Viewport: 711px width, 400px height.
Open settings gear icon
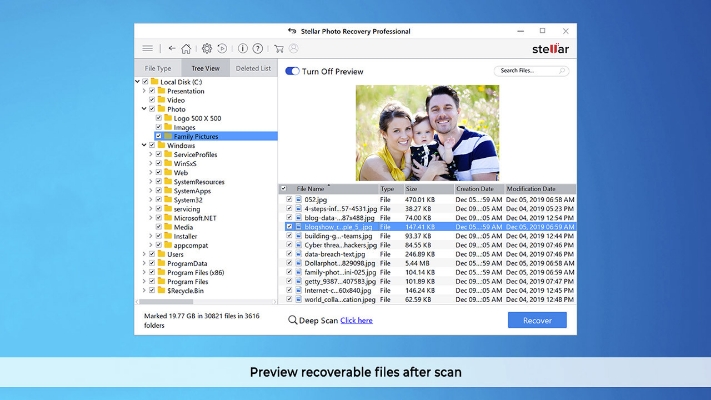pos(207,48)
